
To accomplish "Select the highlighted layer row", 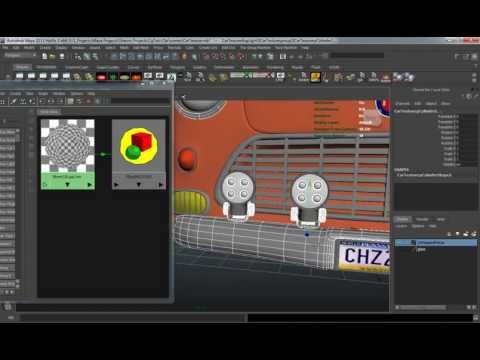I will pos(436,243).
